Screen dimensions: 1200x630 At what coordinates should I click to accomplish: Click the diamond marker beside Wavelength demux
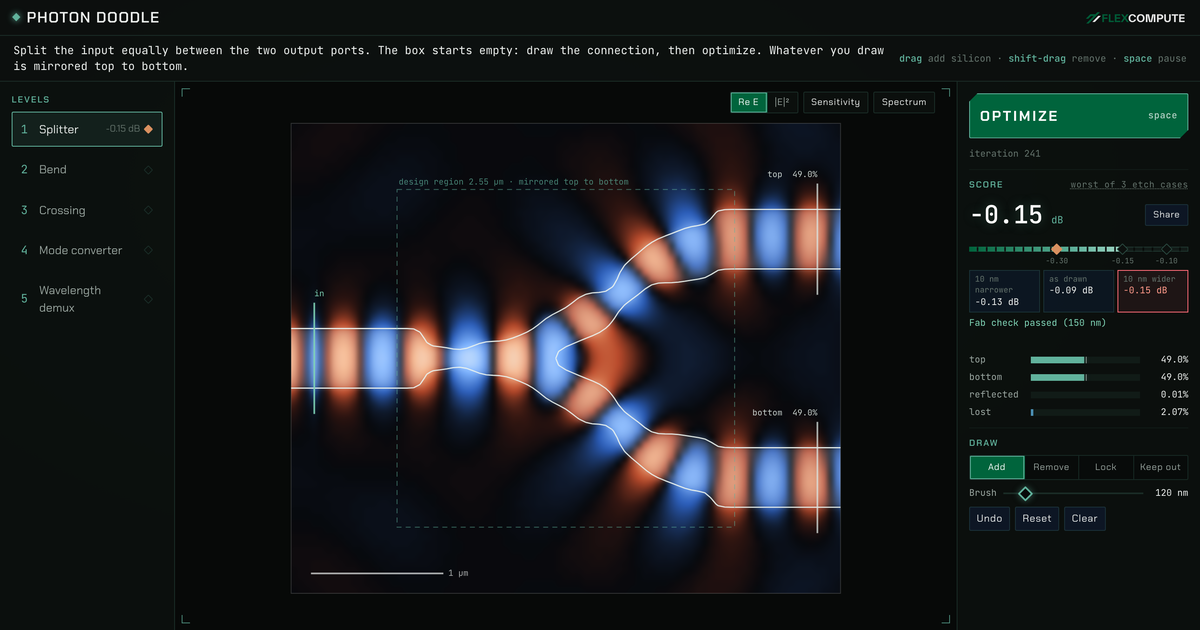[148, 299]
